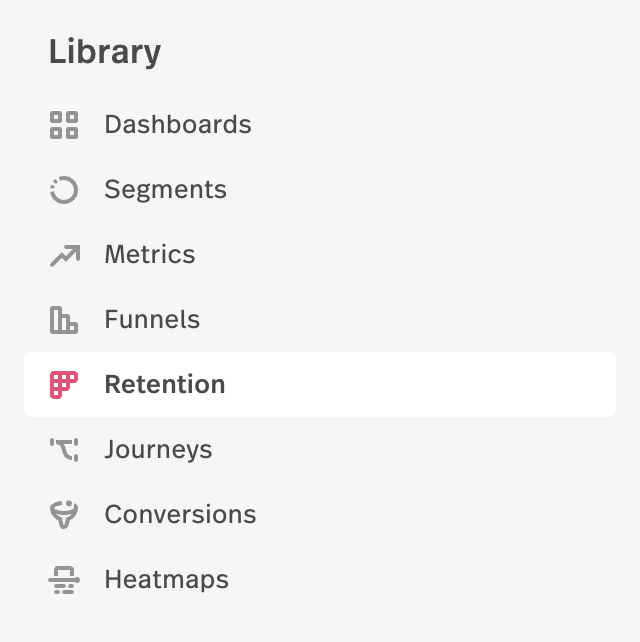Click the Library section heading
Screen dimensions: 640x642
[105, 52]
